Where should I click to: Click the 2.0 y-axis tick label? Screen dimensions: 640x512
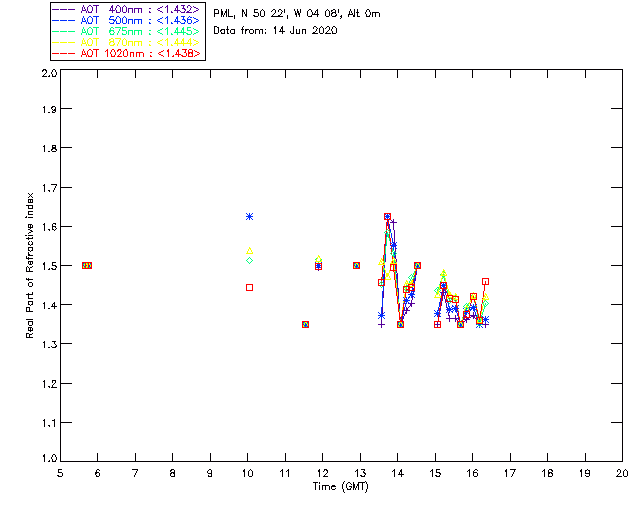[49, 73]
